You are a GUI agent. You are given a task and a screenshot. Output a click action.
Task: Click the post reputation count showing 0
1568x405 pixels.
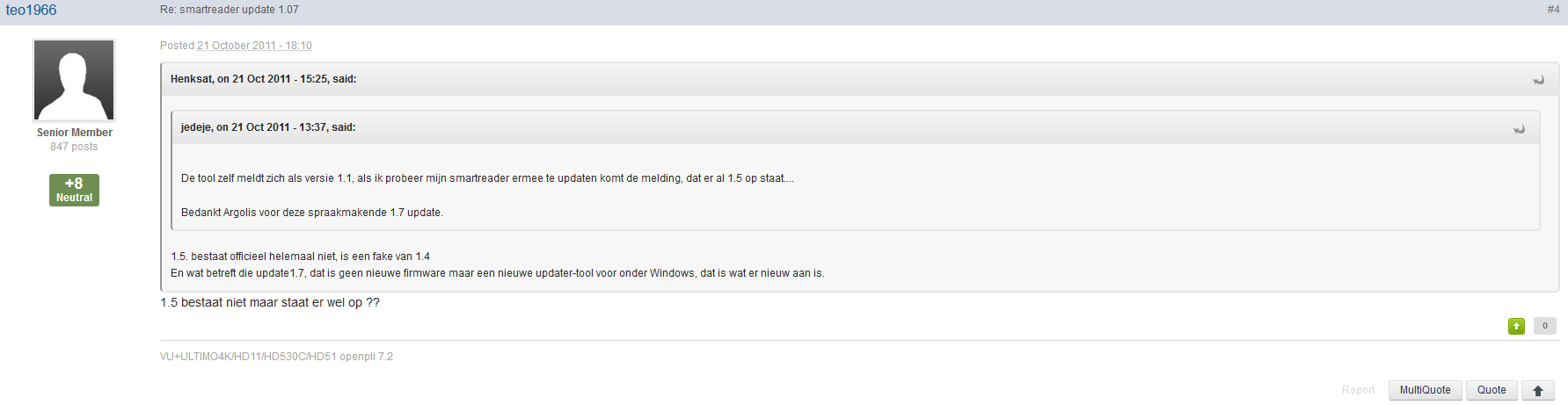point(1544,326)
